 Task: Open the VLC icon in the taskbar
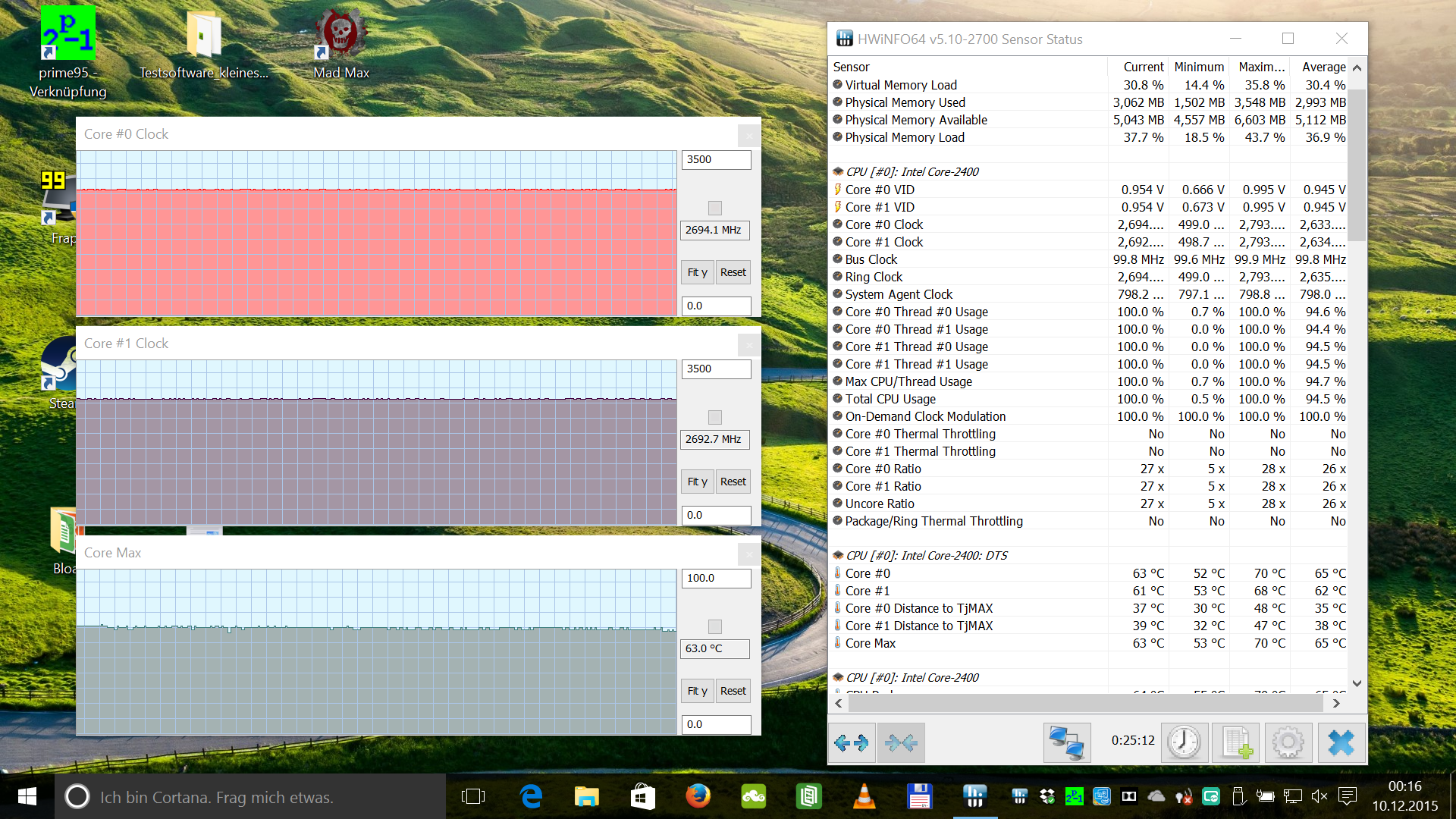point(864,796)
